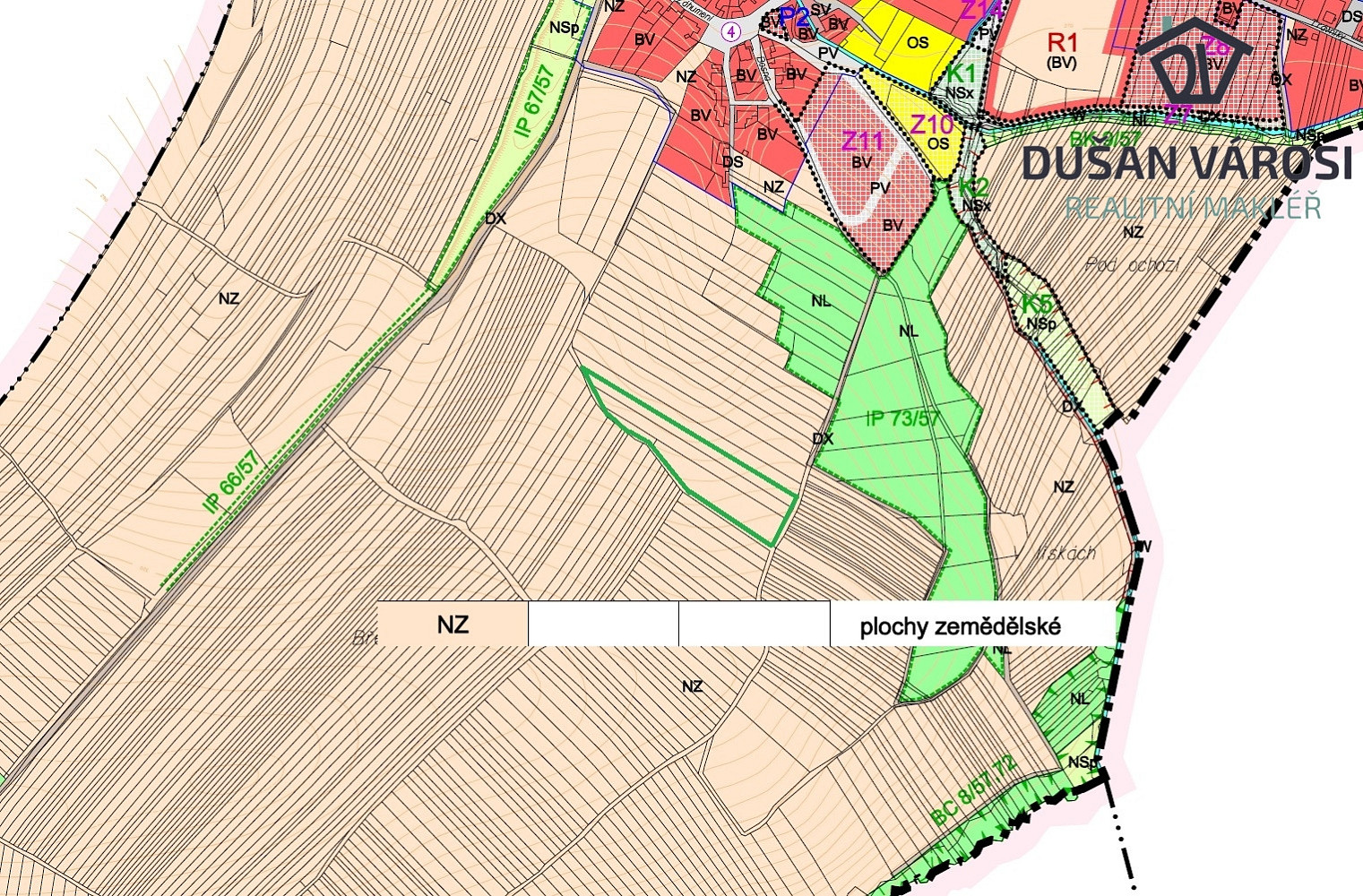This screenshot has height=896, width=1363.
Task: Click the NSp label under K5
Action: pos(1041,323)
